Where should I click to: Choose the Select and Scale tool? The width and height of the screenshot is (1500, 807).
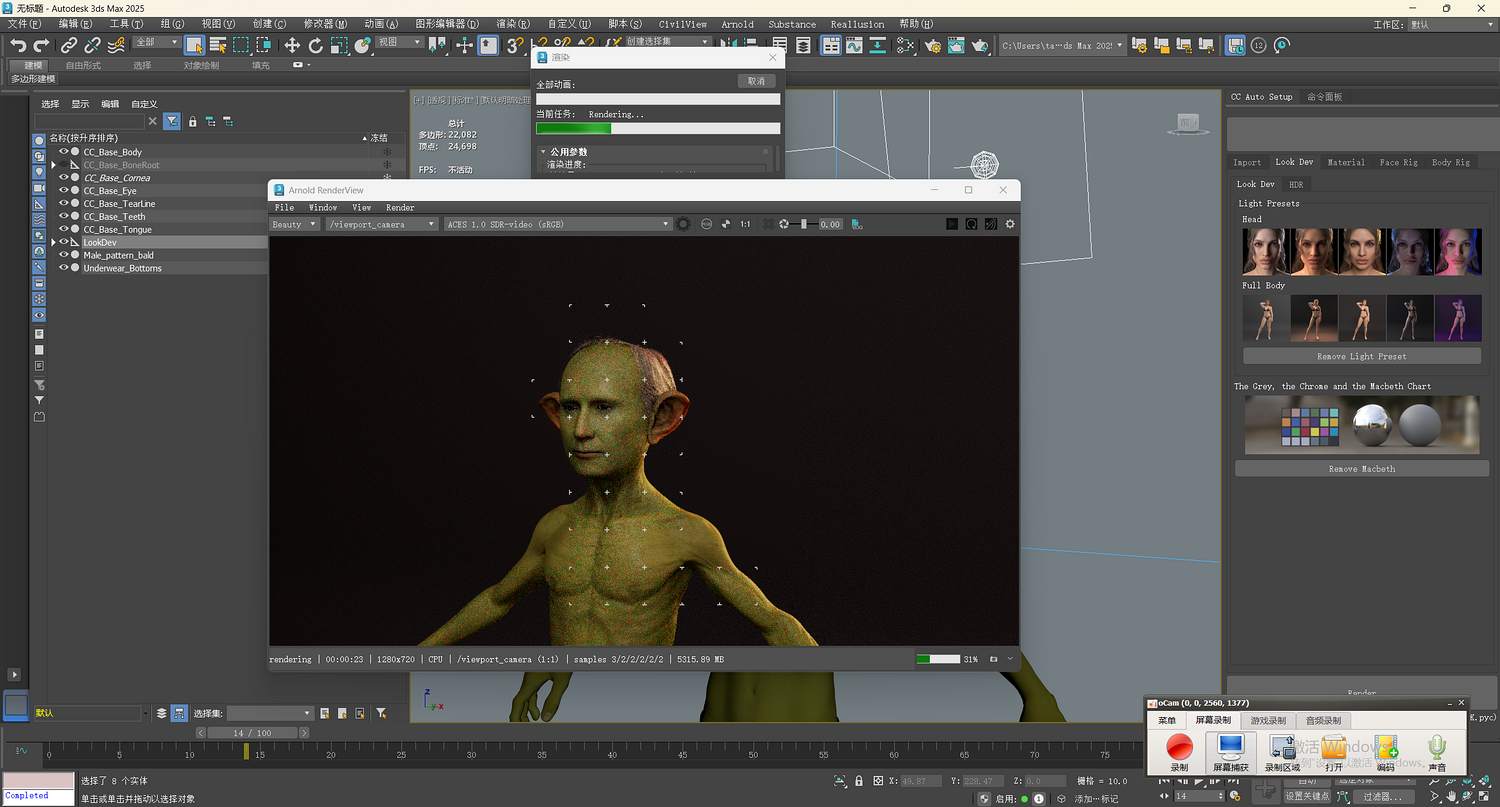tap(339, 45)
